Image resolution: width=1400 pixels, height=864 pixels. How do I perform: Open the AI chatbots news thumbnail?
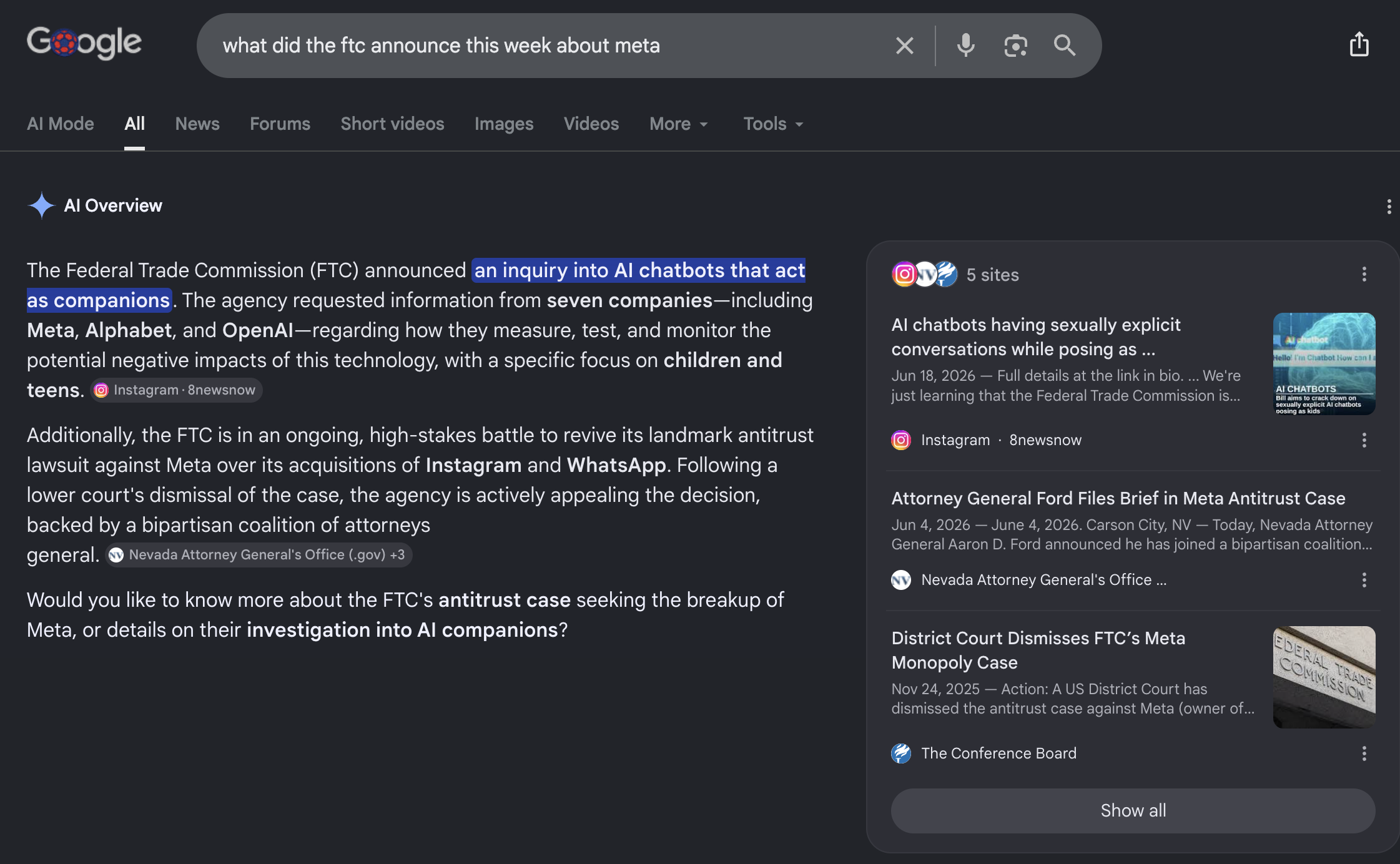coord(1324,363)
